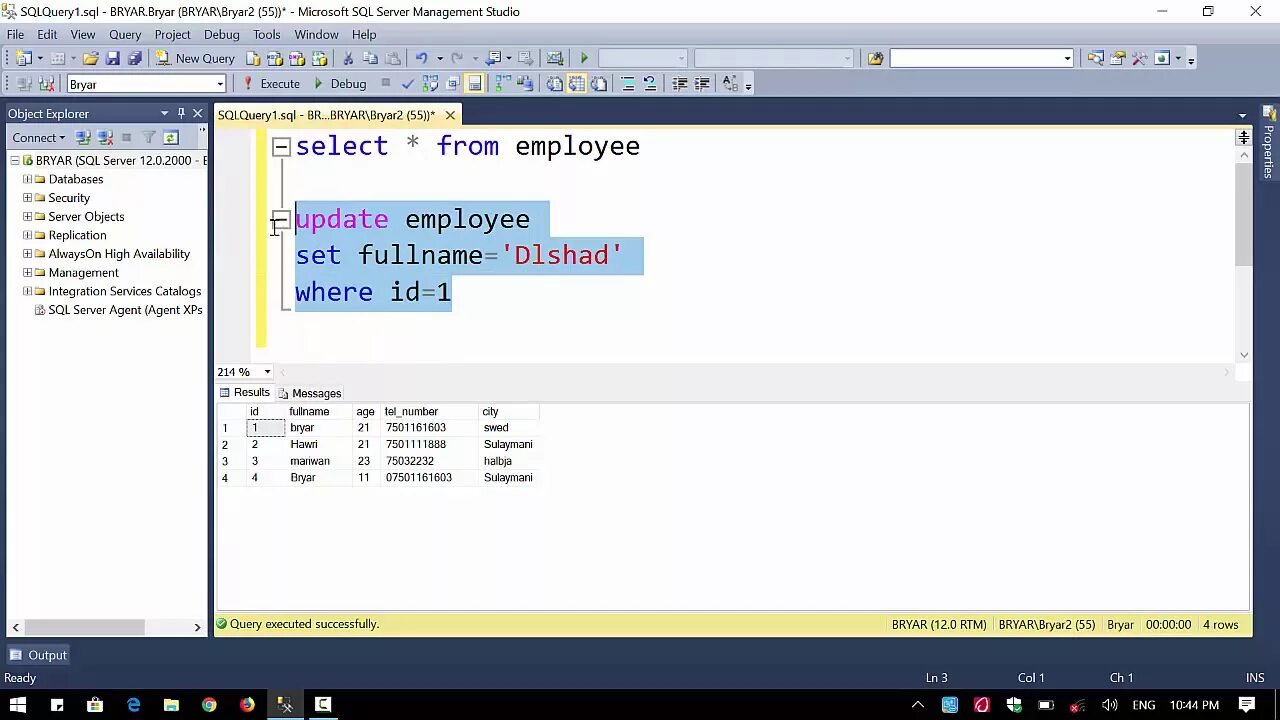Screen dimensions: 1280x720
Task: Click the Undo arrow icon
Action: pos(421,58)
